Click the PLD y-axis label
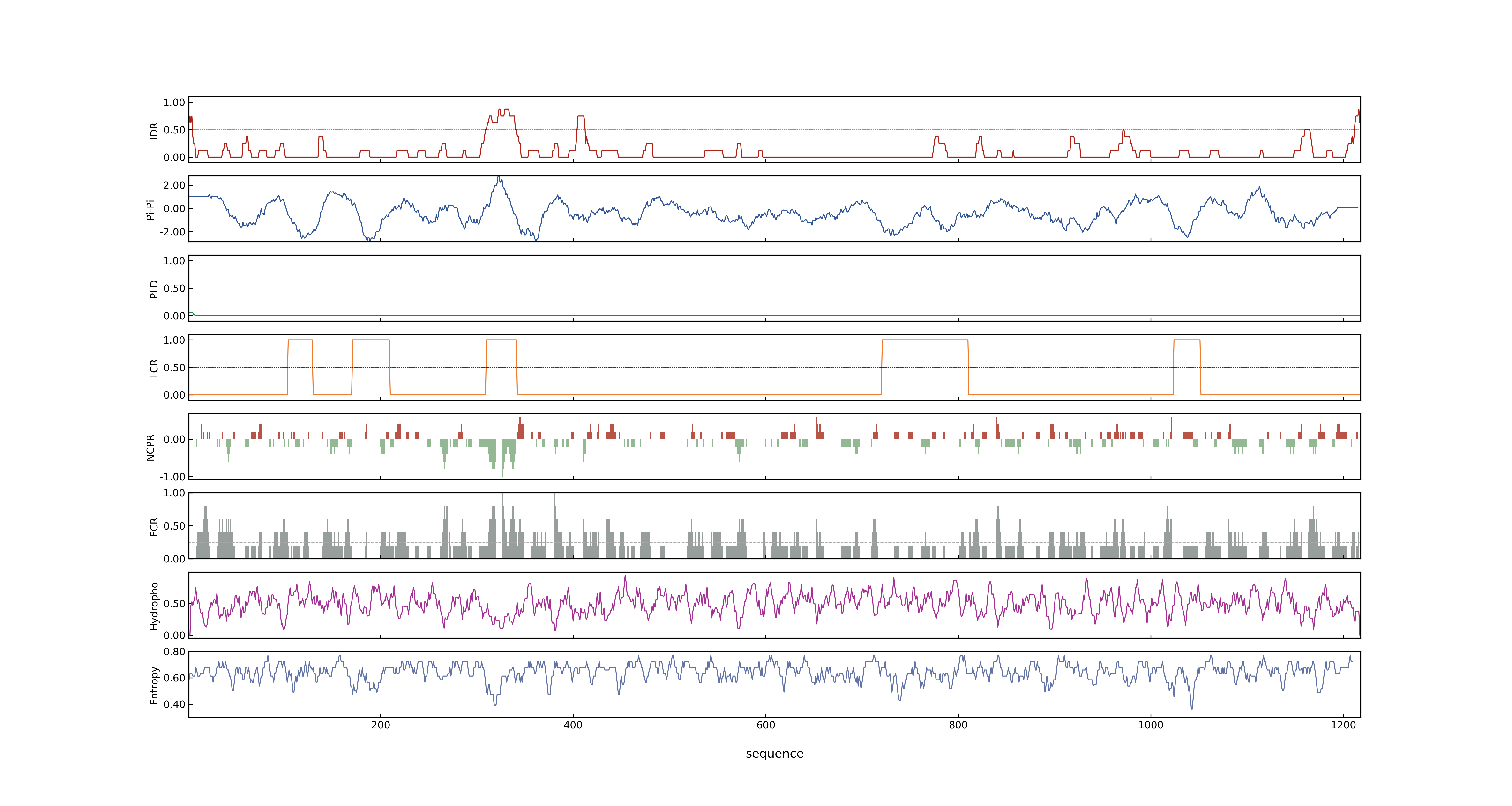Viewport: 1512px width, 806px height. (x=154, y=288)
